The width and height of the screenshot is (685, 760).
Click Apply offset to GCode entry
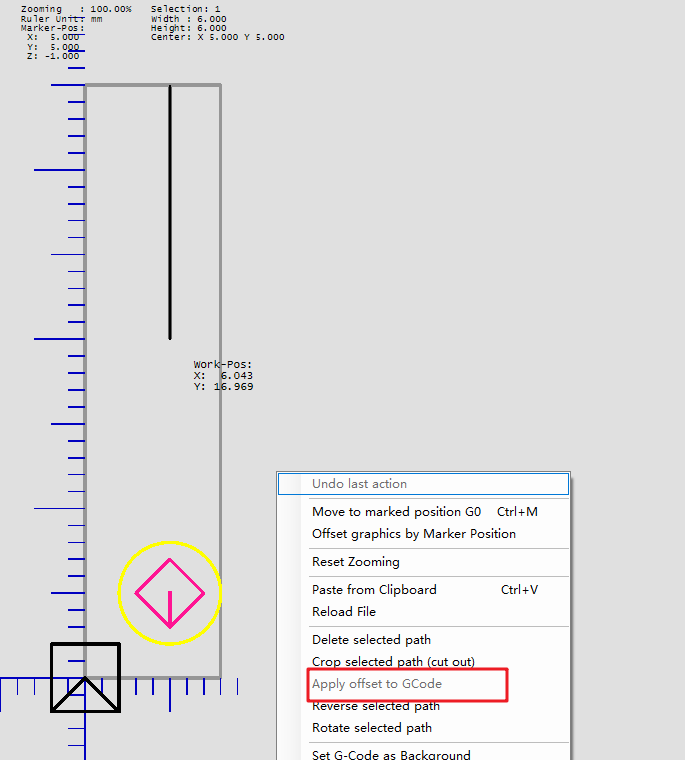coord(376,684)
